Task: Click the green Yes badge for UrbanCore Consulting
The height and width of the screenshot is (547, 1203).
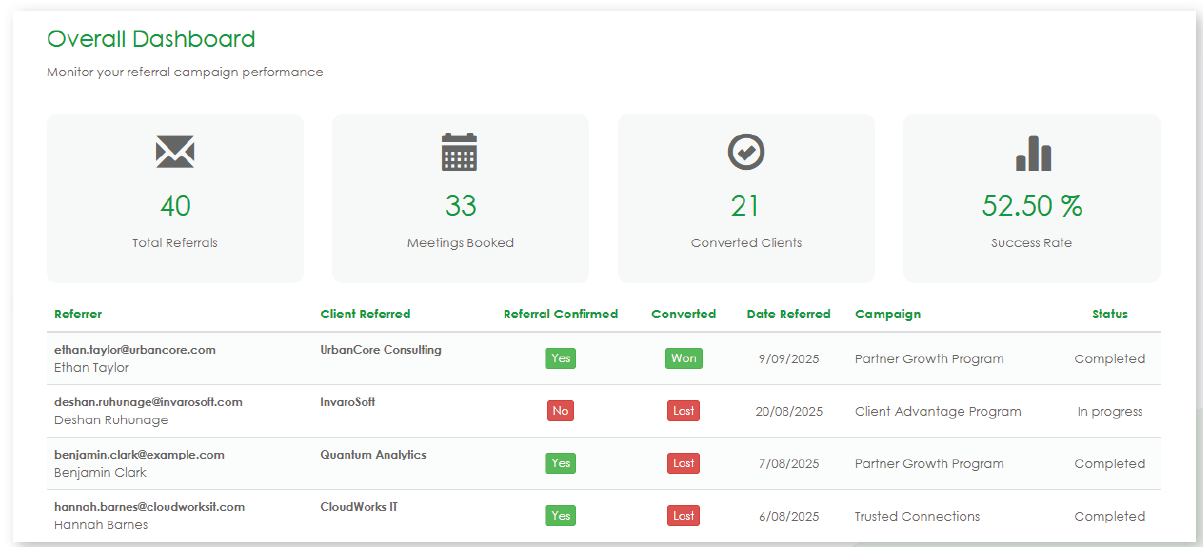Action: coord(560,358)
